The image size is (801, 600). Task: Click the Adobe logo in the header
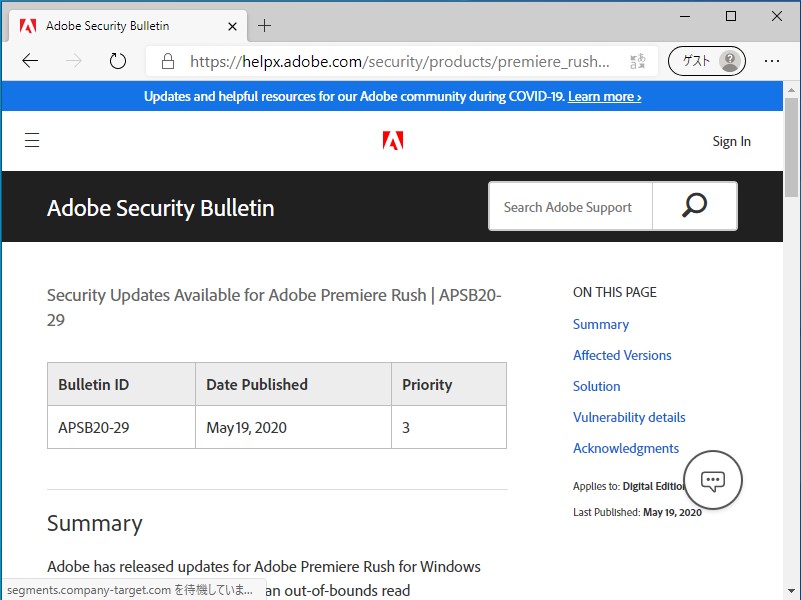(393, 140)
